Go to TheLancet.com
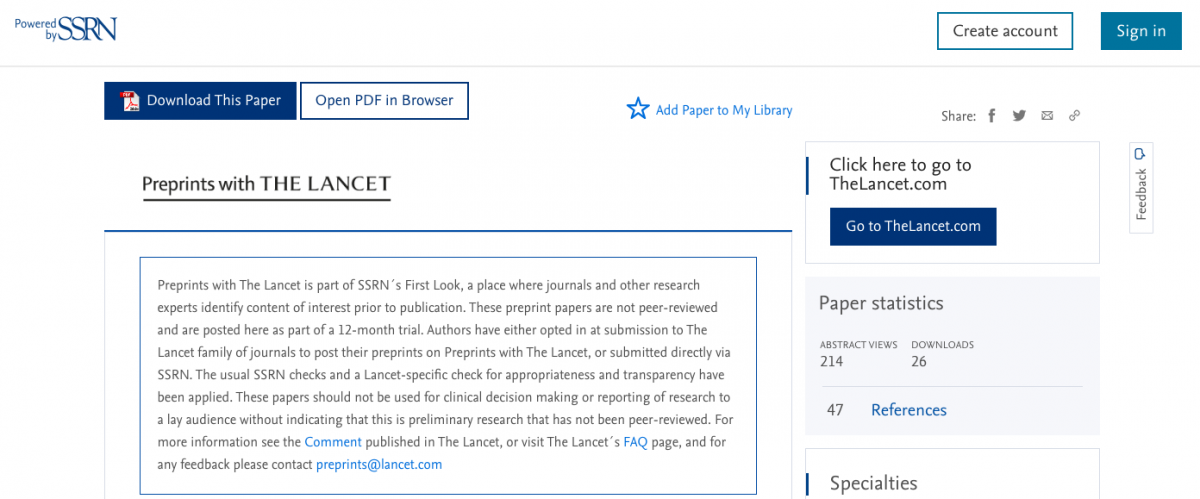This screenshot has height=499, width=1200. 913,226
